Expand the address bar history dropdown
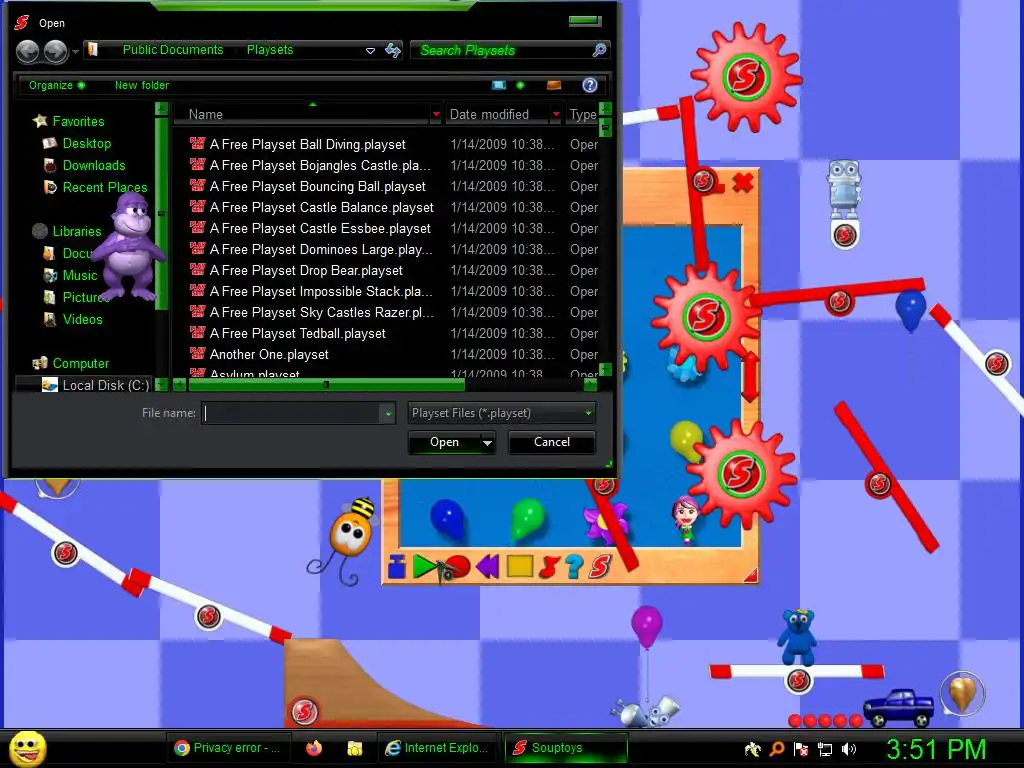Image resolution: width=1024 pixels, height=768 pixels. tap(370, 50)
